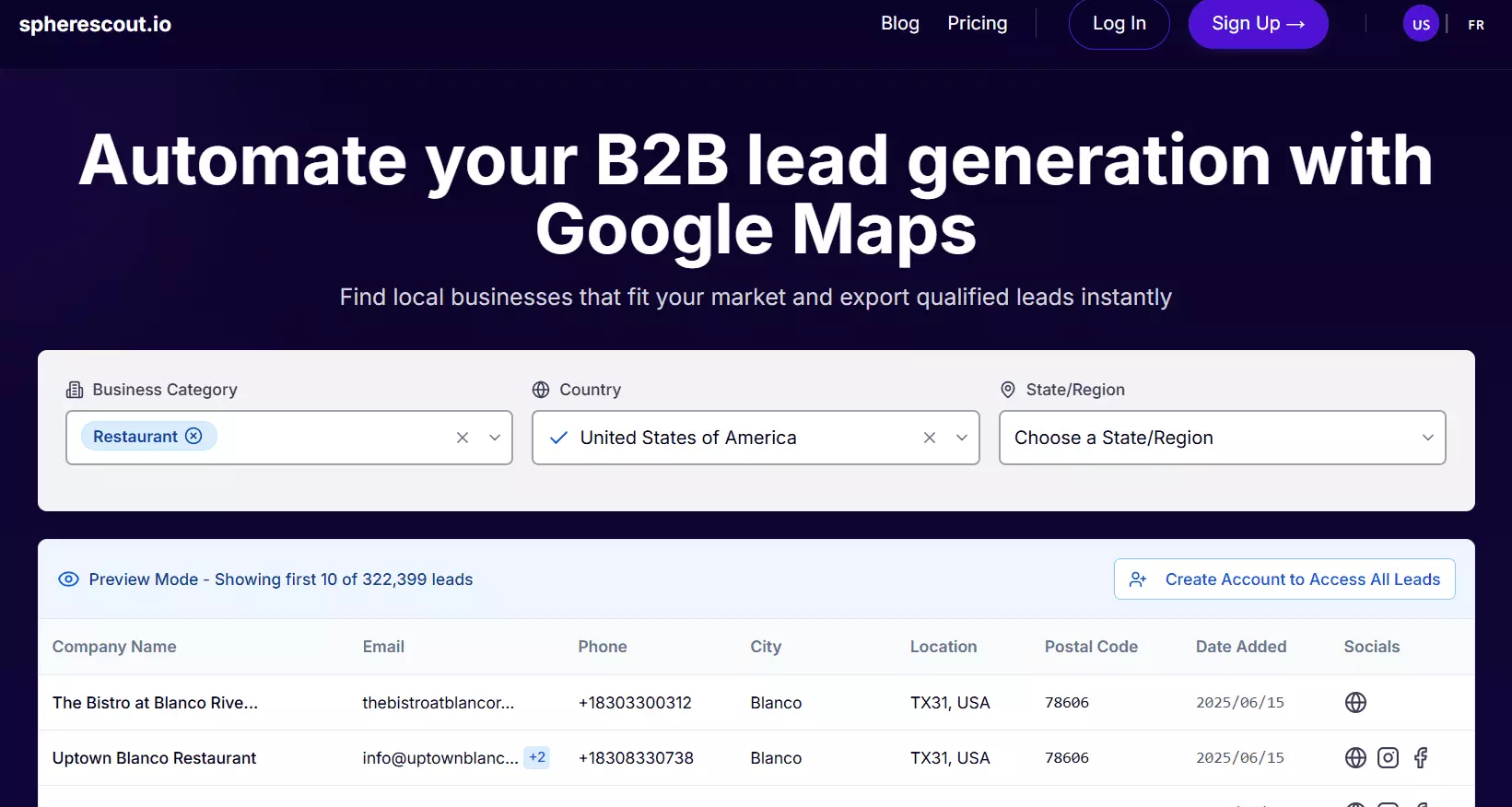Clear the Business Category field

click(x=463, y=438)
